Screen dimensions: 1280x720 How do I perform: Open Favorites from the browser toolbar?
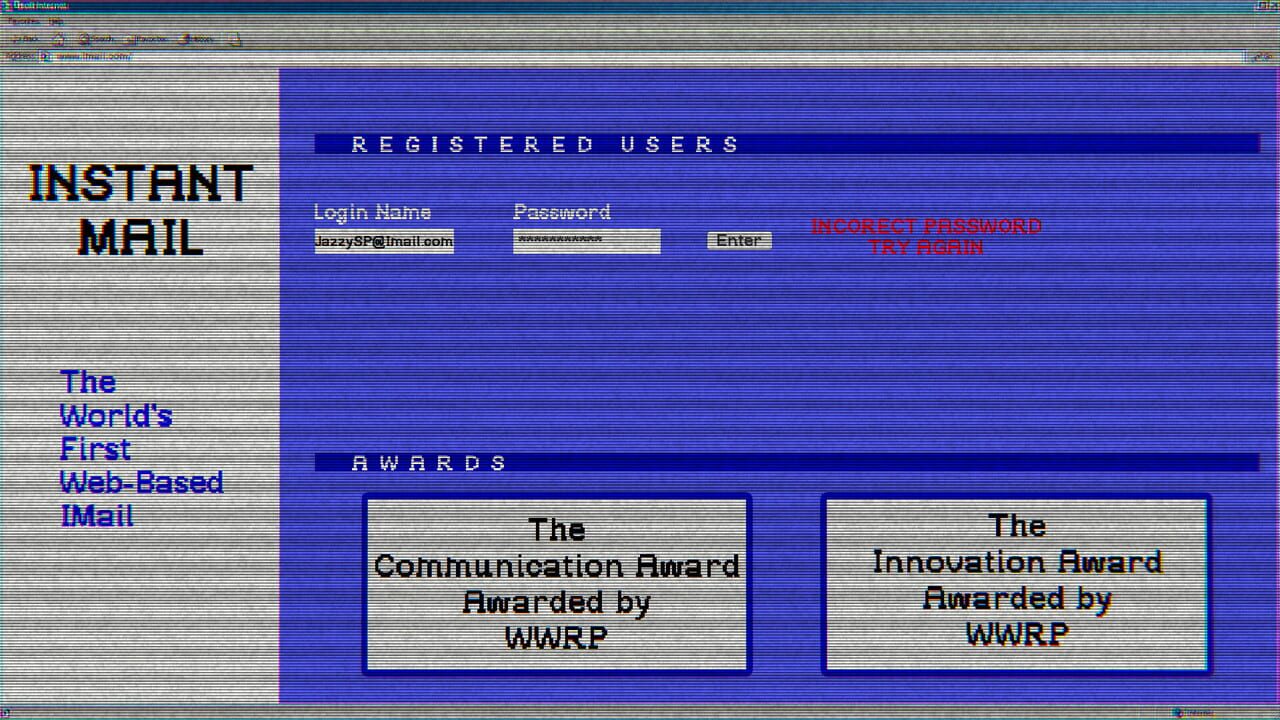(x=145, y=39)
